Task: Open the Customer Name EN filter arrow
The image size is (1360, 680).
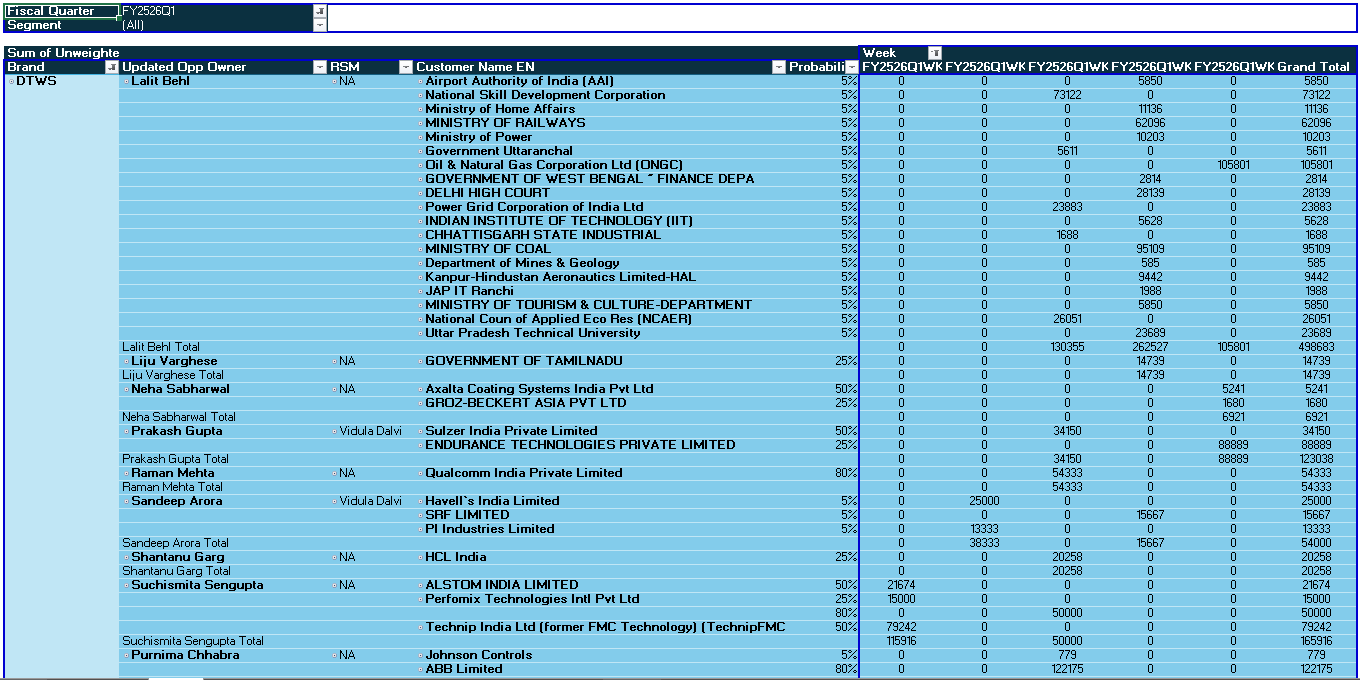Action: 779,66
